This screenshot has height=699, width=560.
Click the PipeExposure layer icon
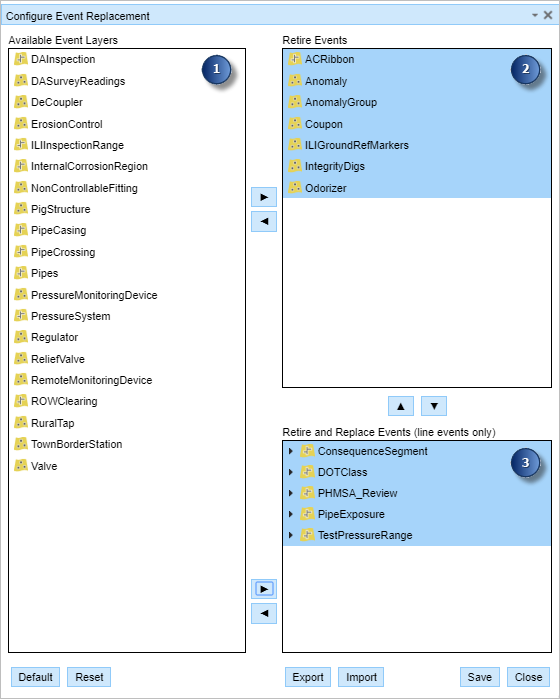click(307, 514)
